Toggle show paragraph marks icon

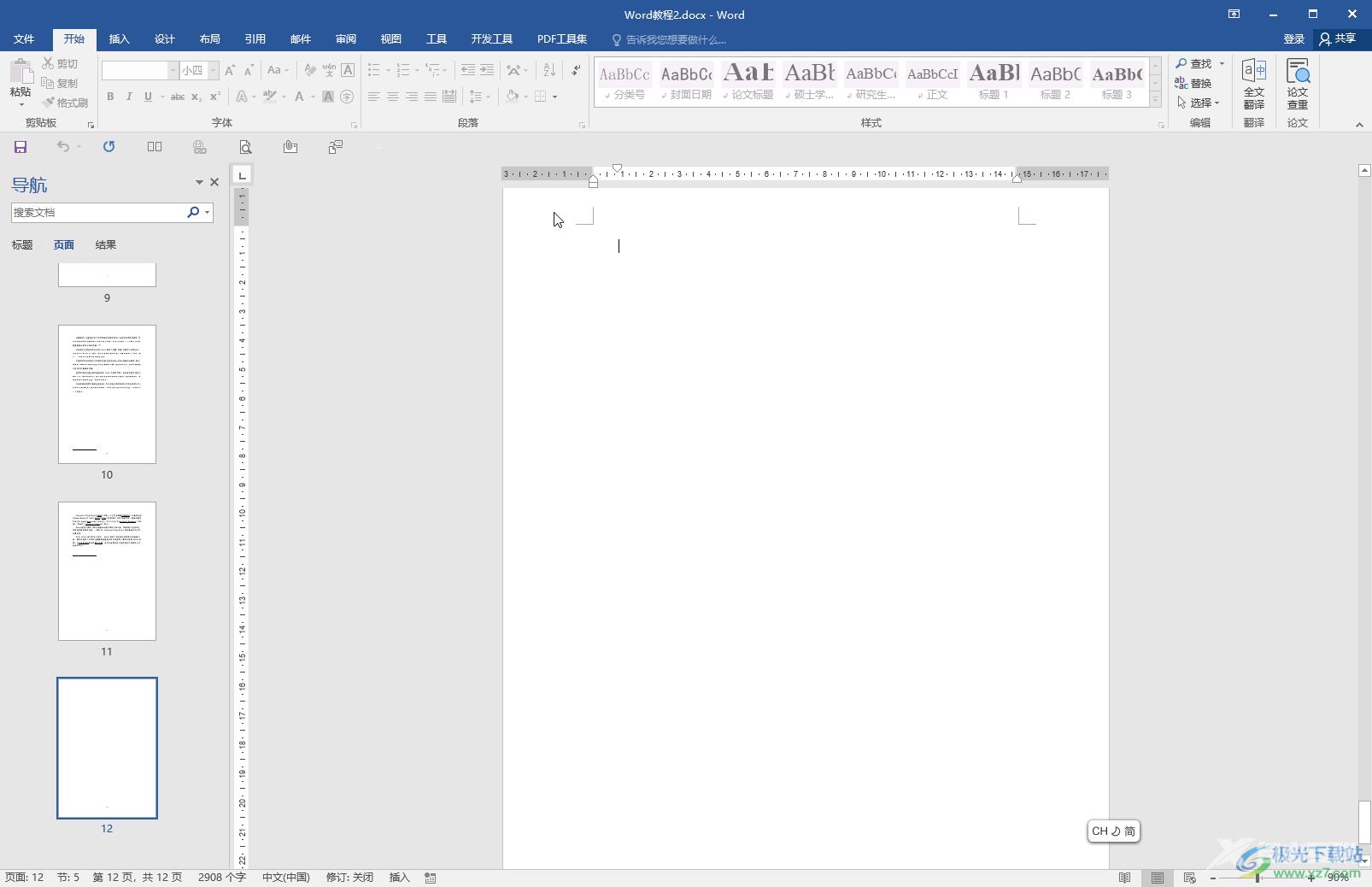coord(577,70)
